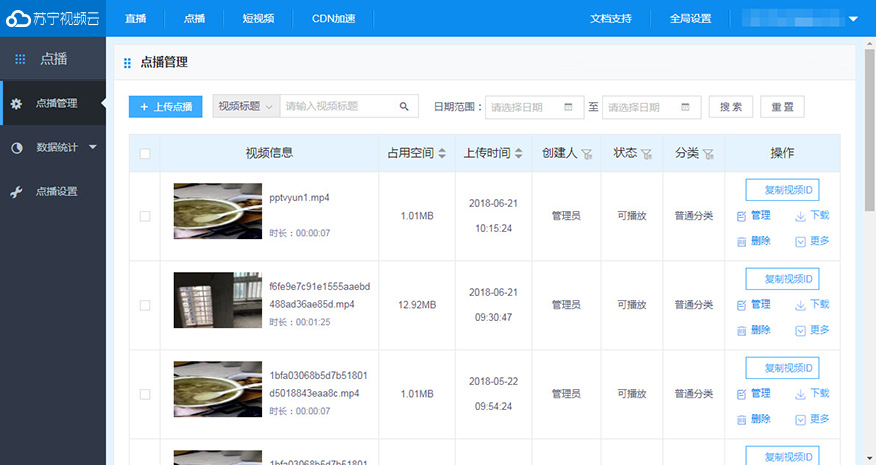Tick the checkbox for the 2018-05-22 video
The height and width of the screenshot is (465, 876).
pyautogui.click(x=145, y=394)
